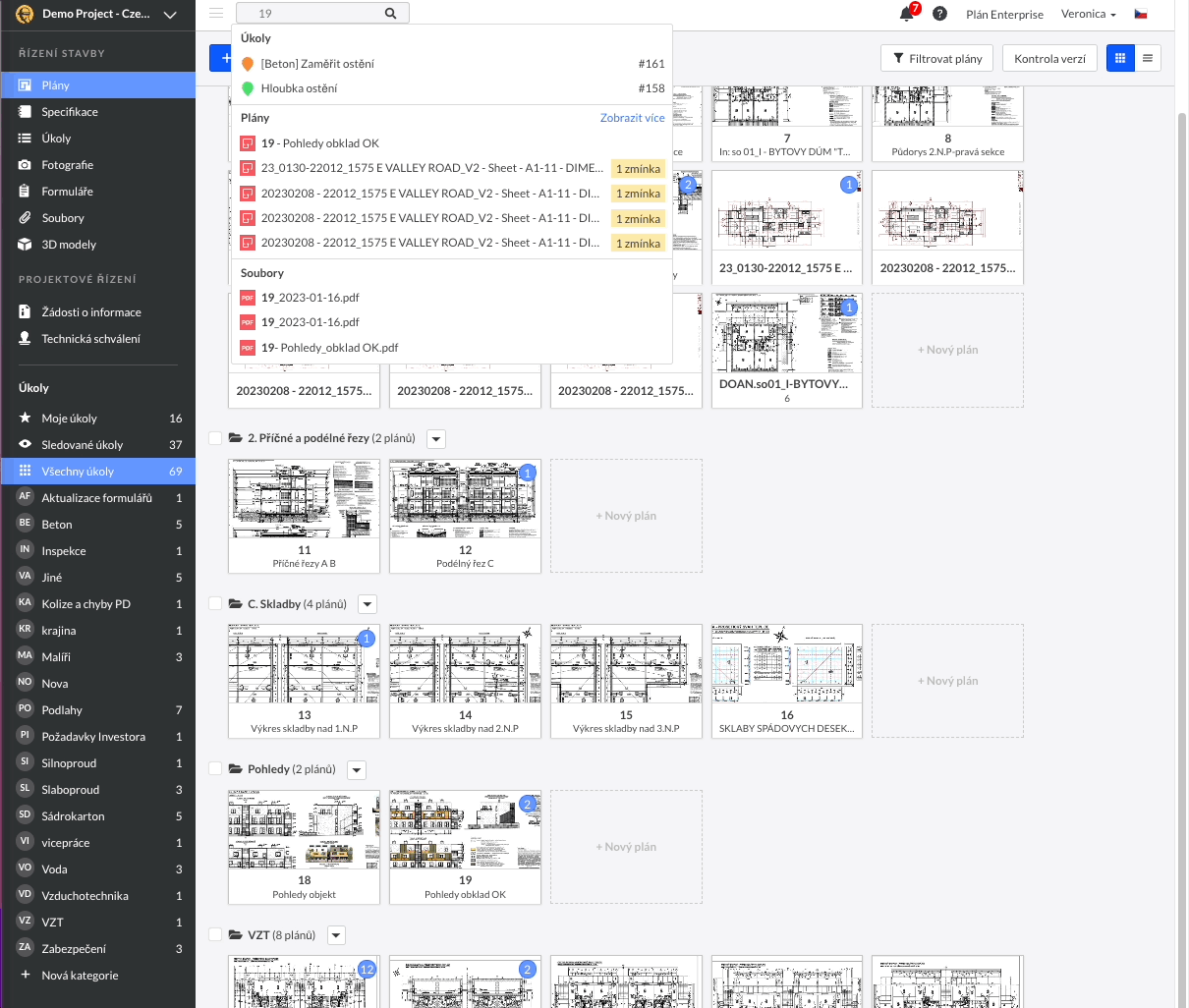Image resolution: width=1189 pixels, height=1008 pixels.
Task: Click the Moje úkoly star icon
Action: point(25,419)
